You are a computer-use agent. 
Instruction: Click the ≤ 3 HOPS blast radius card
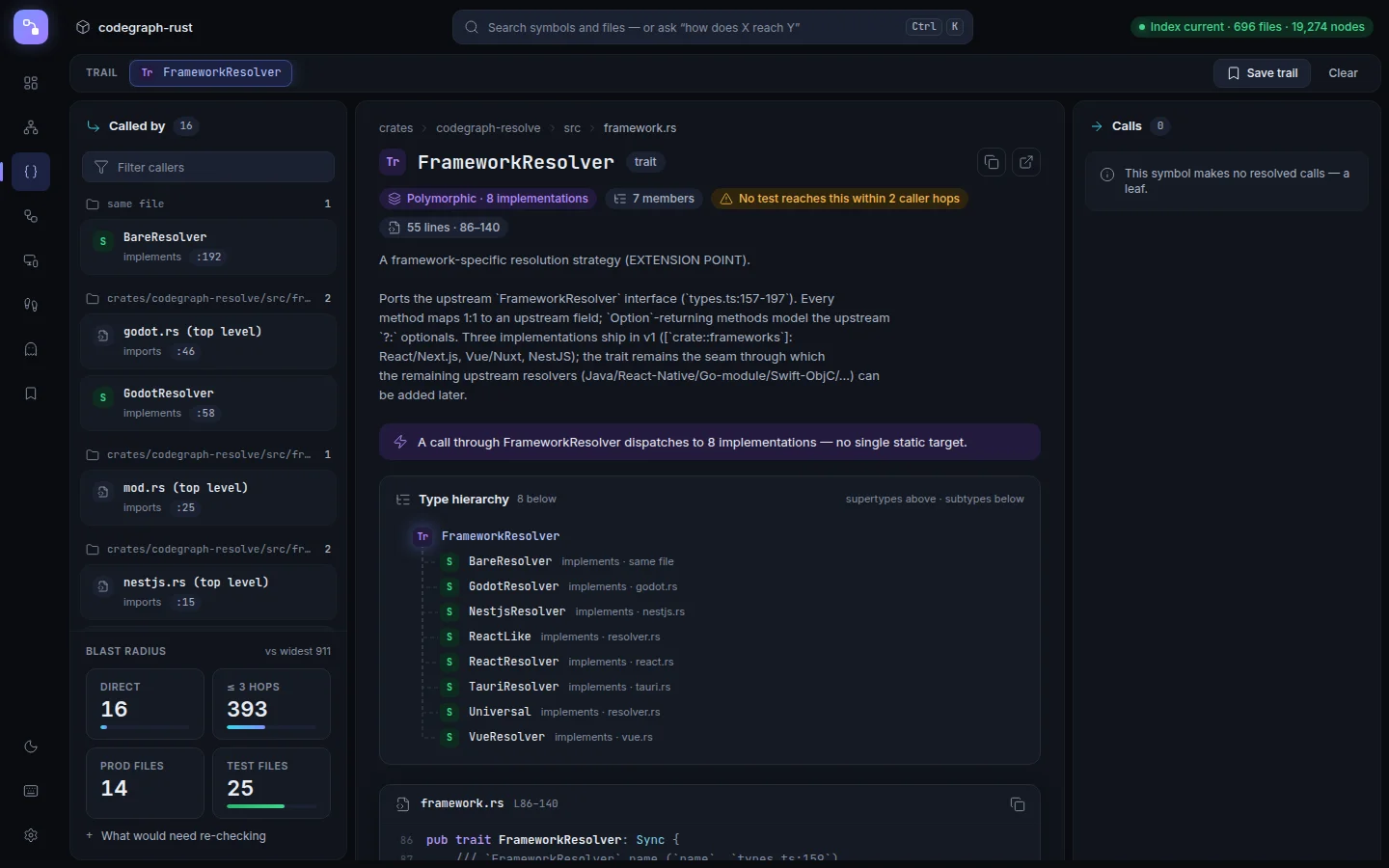tap(271, 704)
